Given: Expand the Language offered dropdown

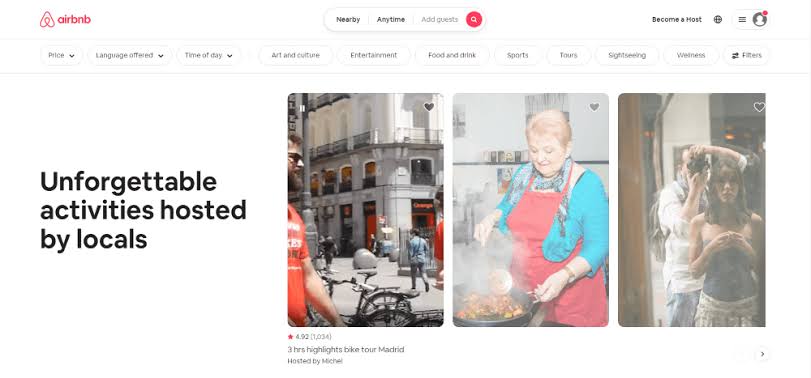Looking at the screenshot, I should coord(129,55).
